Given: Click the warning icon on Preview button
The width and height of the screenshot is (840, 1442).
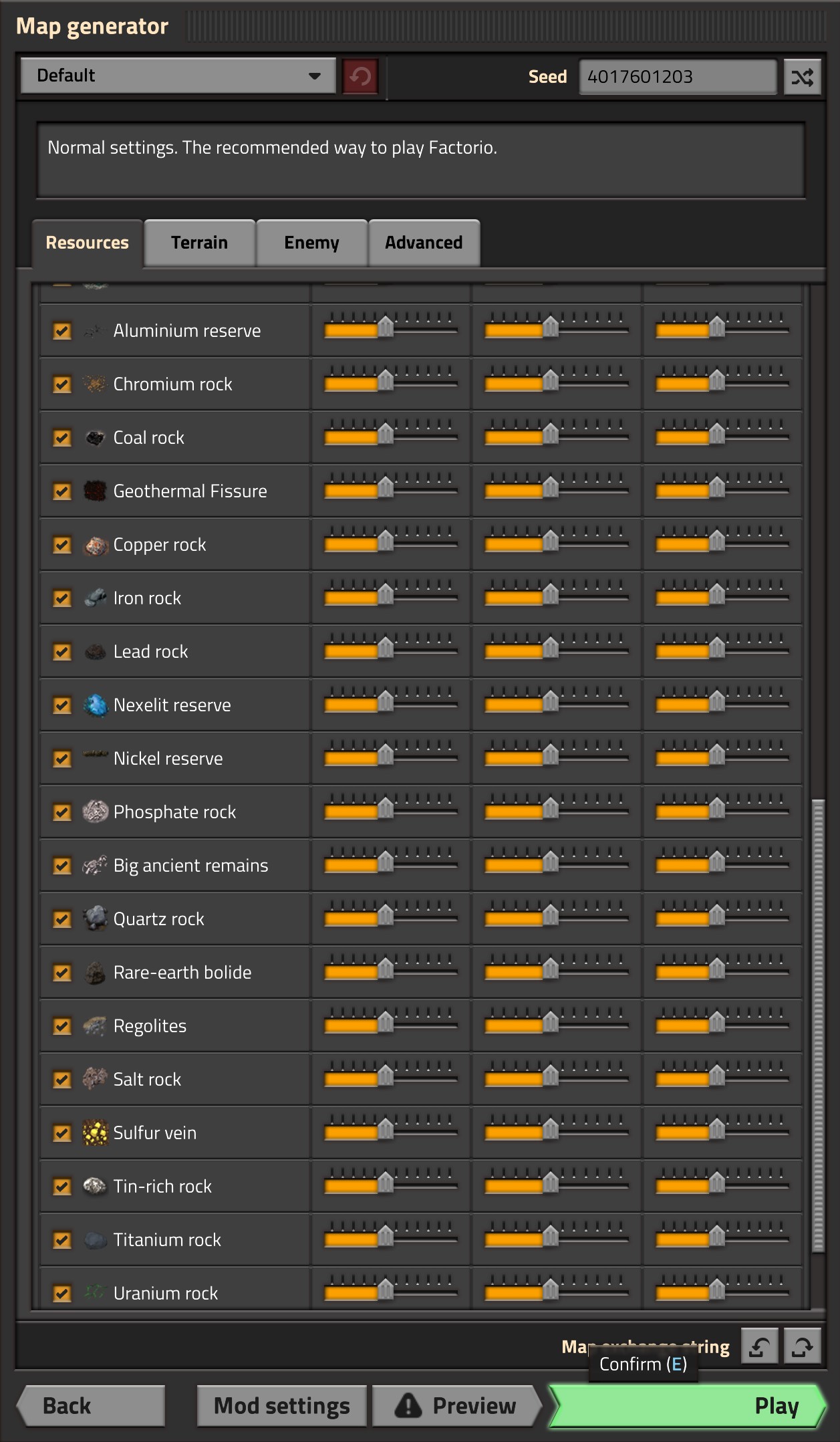Looking at the screenshot, I should point(408,1406).
